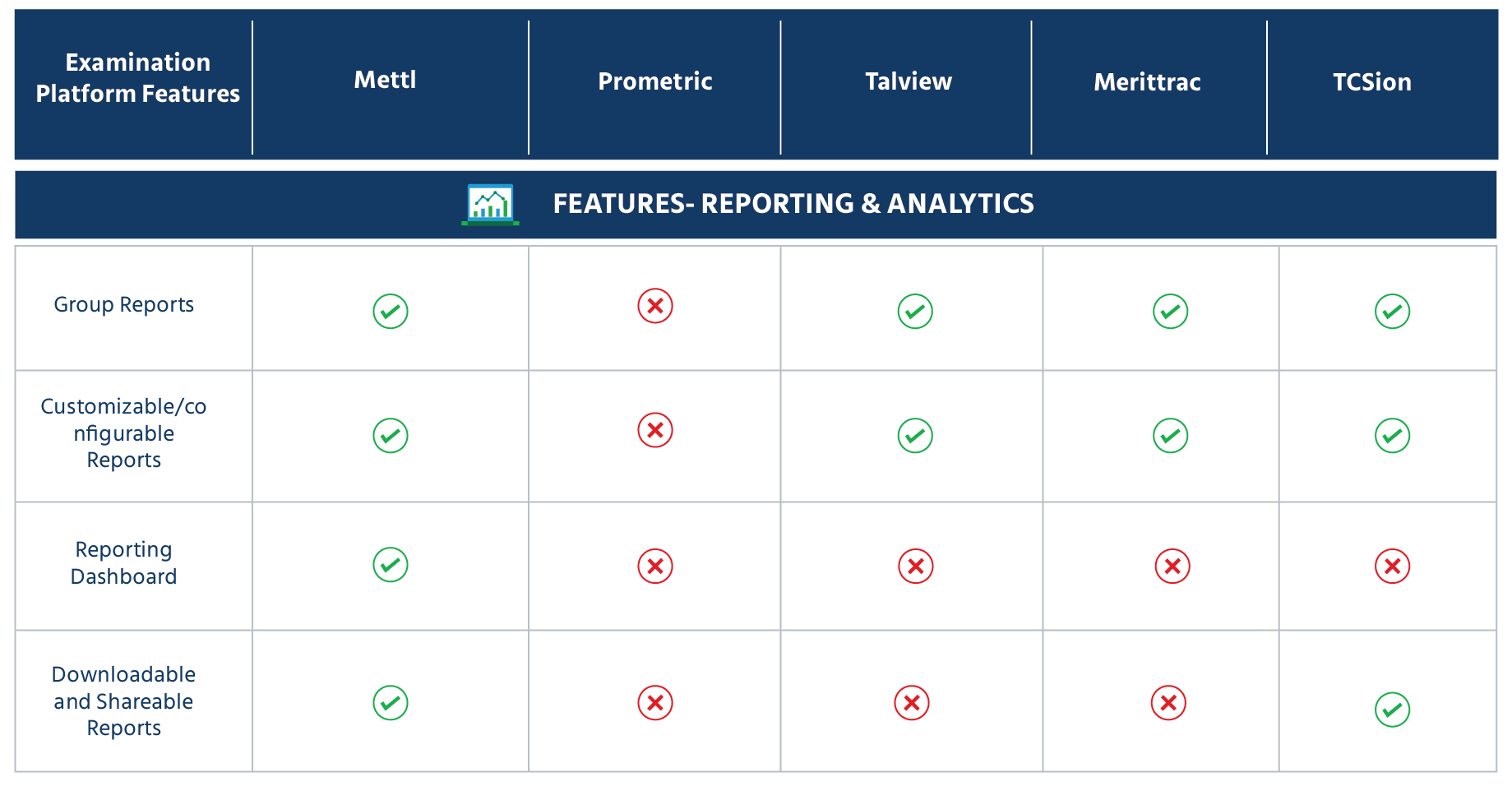The height and width of the screenshot is (791, 1512).
Task: Click the TCSion column header
Action: [1371, 82]
